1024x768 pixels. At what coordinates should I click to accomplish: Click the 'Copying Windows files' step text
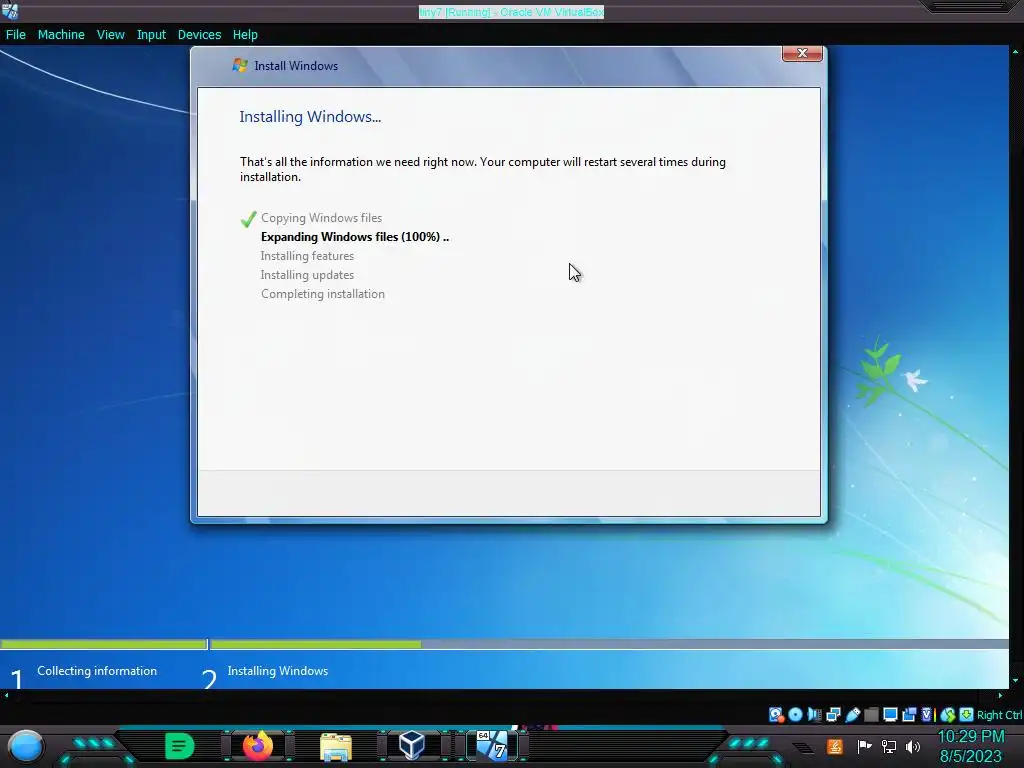point(321,217)
